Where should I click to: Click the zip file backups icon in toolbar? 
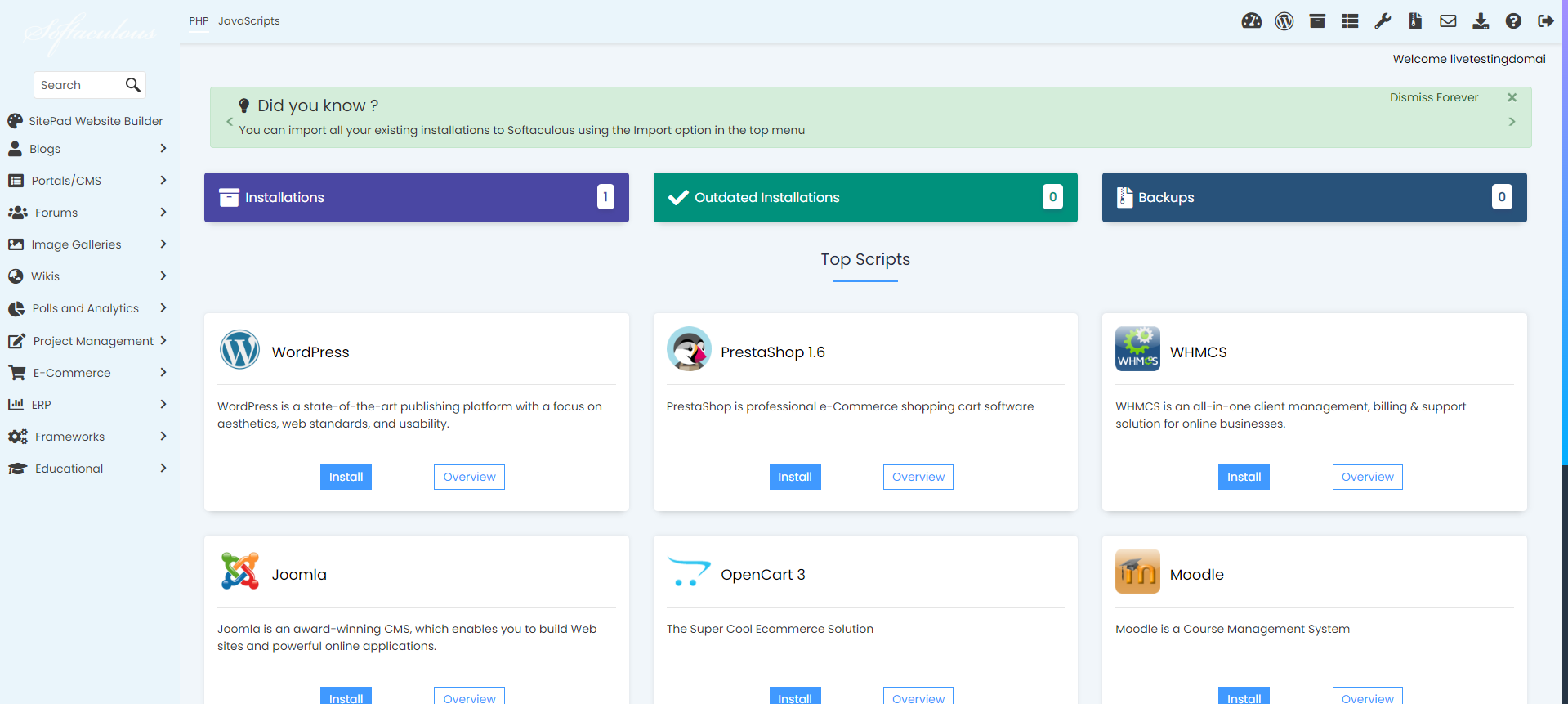tap(1414, 21)
